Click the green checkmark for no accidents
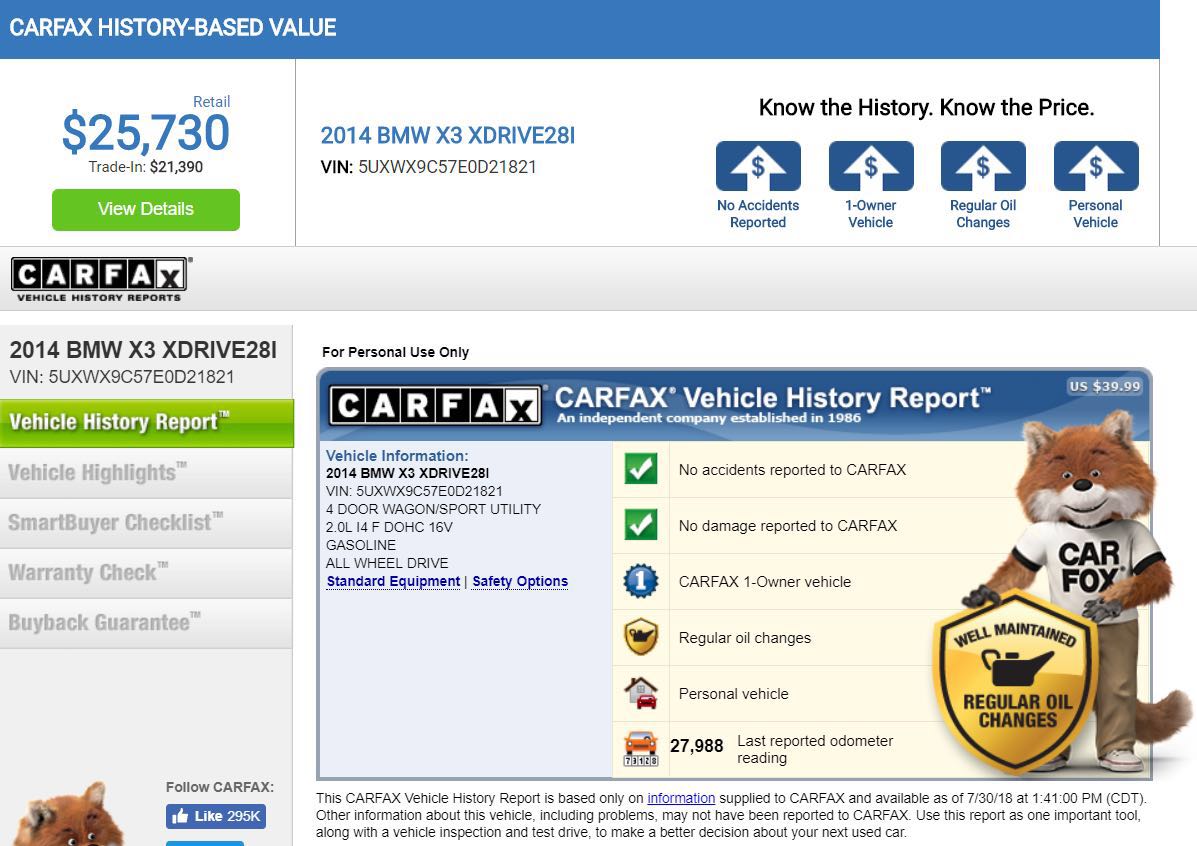1197x846 pixels. [x=641, y=469]
